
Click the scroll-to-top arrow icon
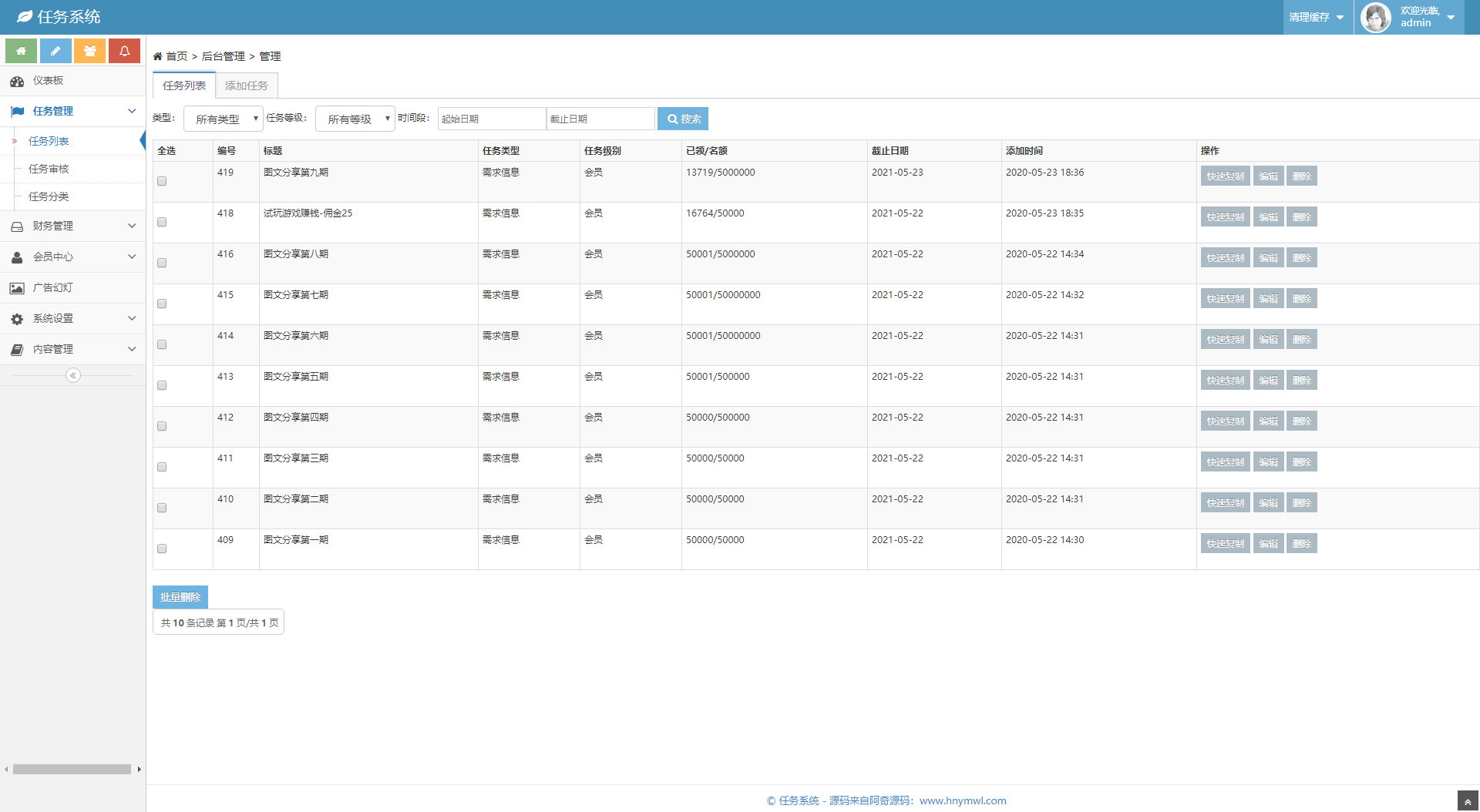1467,801
